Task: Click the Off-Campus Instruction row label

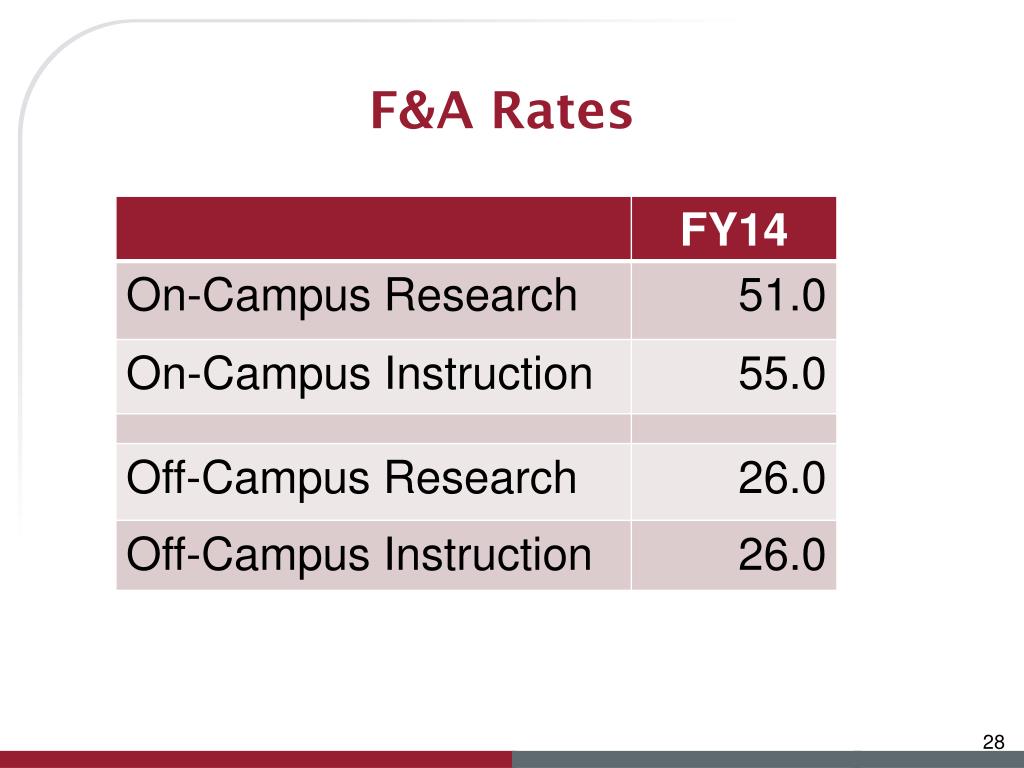Action: pos(359,555)
